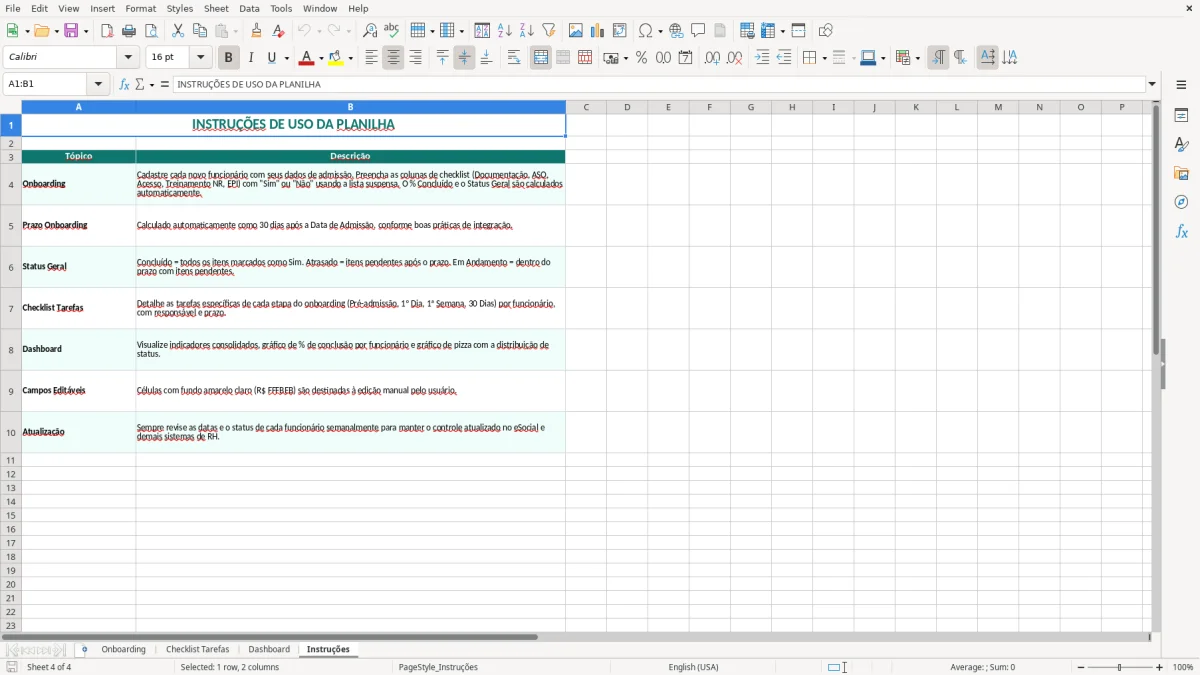Insert a chart

(598, 31)
